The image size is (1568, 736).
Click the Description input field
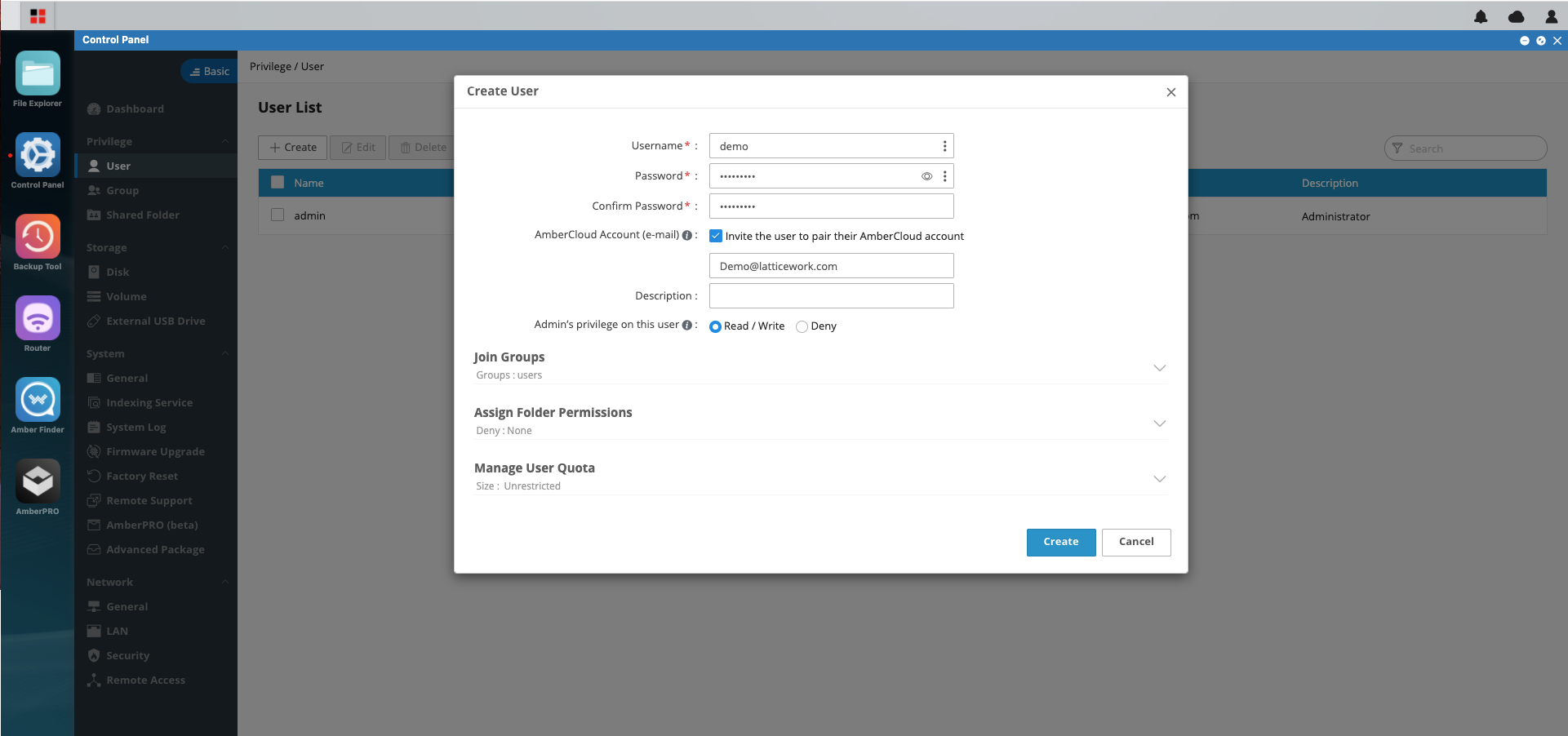click(x=831, y=296)
